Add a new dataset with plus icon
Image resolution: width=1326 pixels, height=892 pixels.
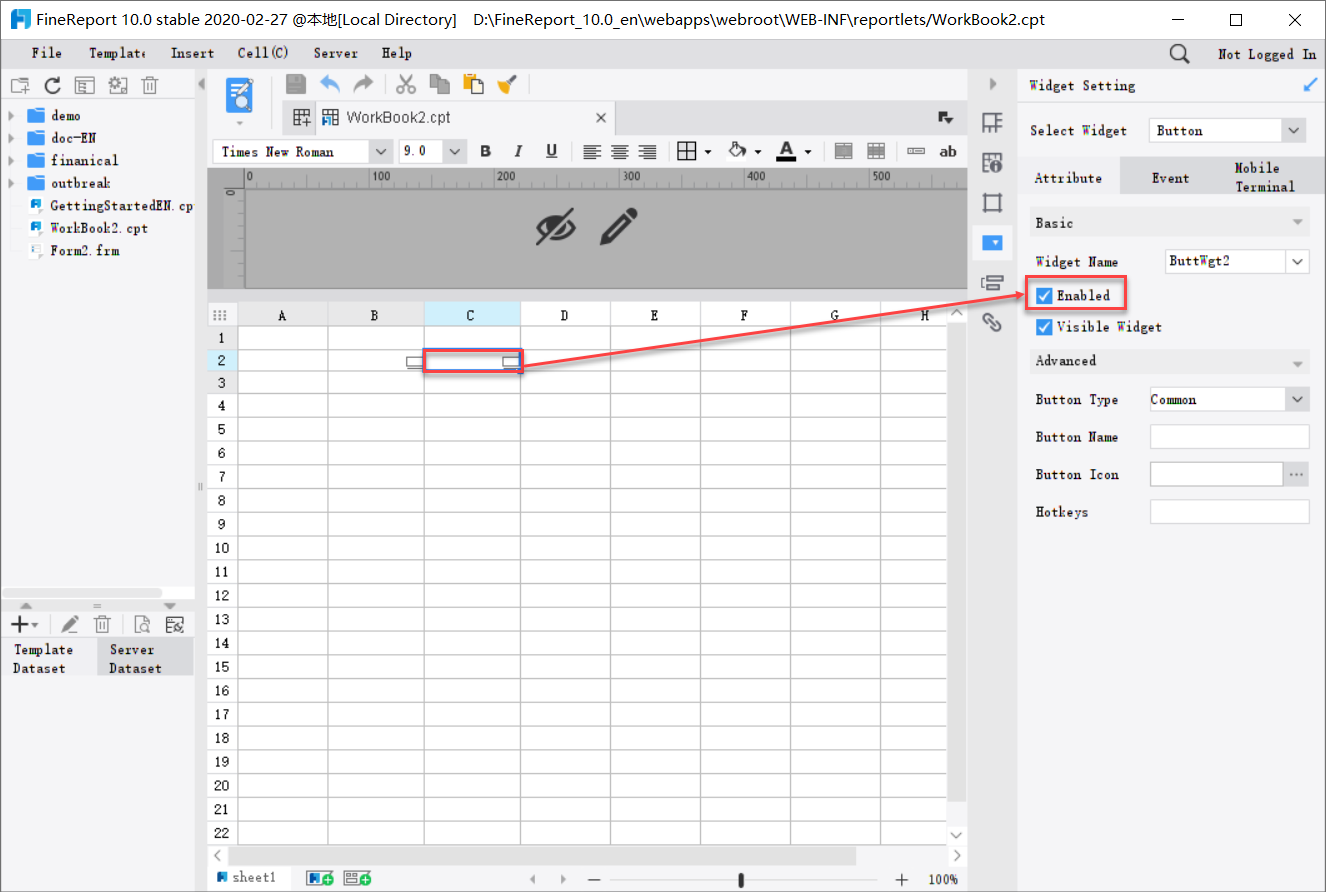tap(20, 625)
